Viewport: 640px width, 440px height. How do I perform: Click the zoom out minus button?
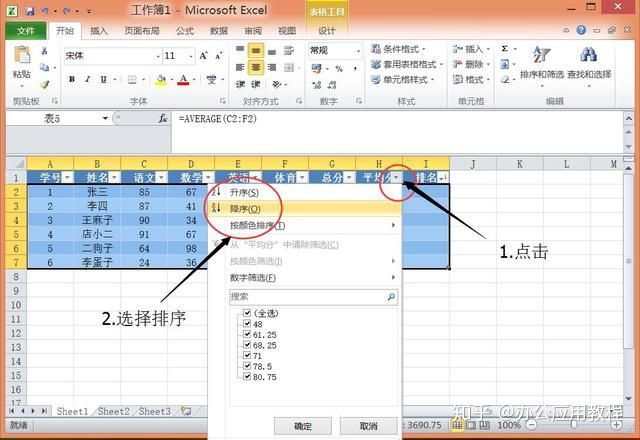pyautogui.click(x=531, y=425)
